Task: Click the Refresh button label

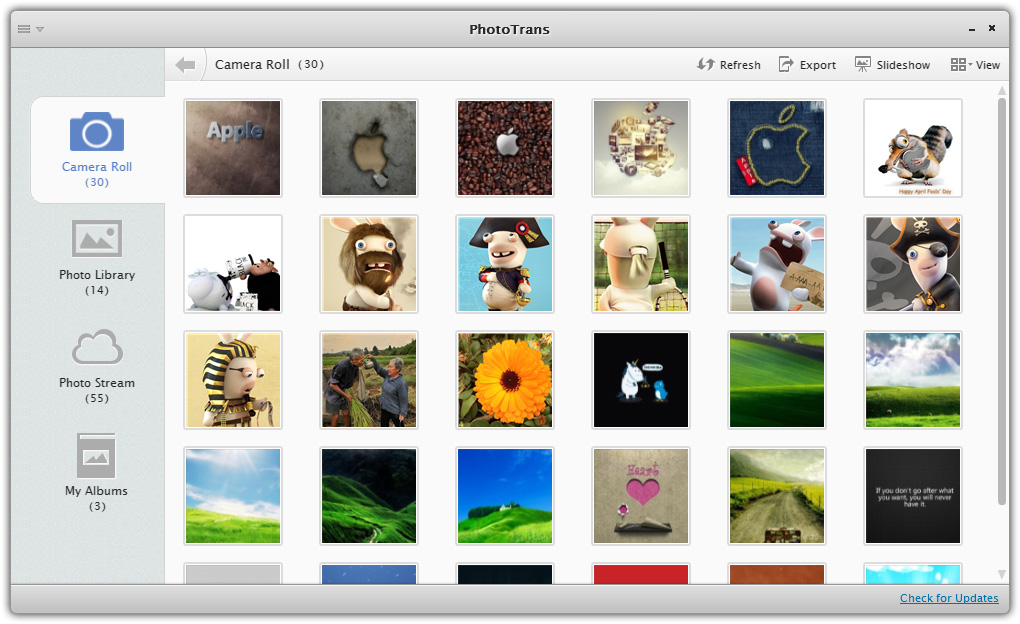Action: click(740, 65)
